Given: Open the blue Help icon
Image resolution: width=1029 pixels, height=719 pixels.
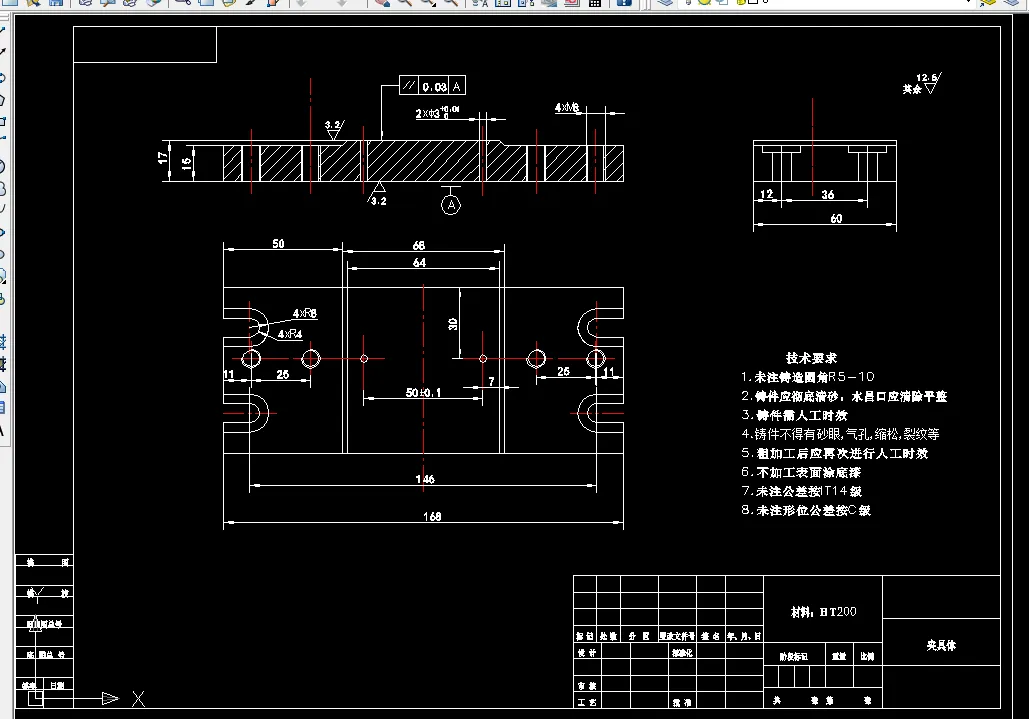Looking at the screenshot, I should (623, 3).
